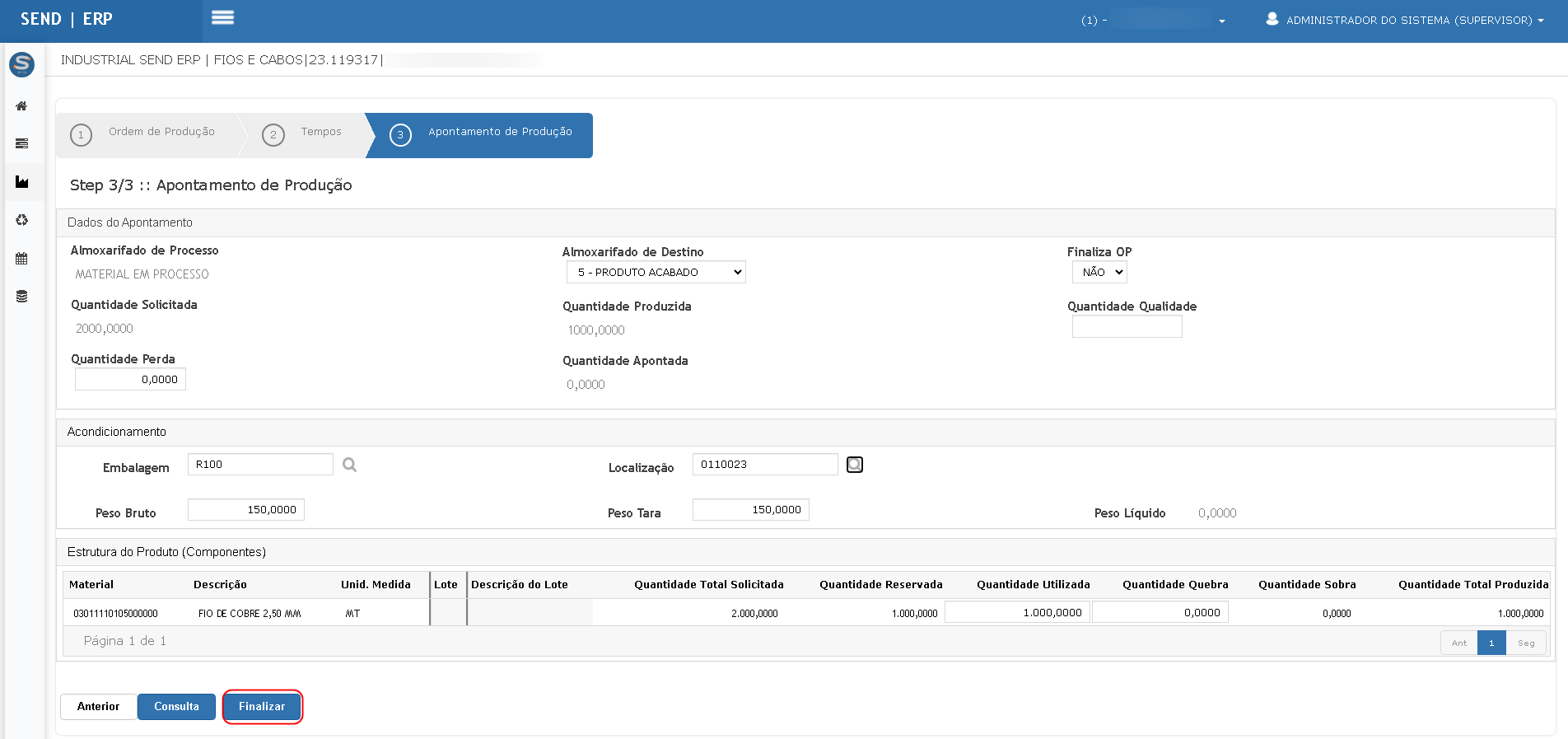
Task: Go to the Ordem de Produção step
Action: point(148,133)
